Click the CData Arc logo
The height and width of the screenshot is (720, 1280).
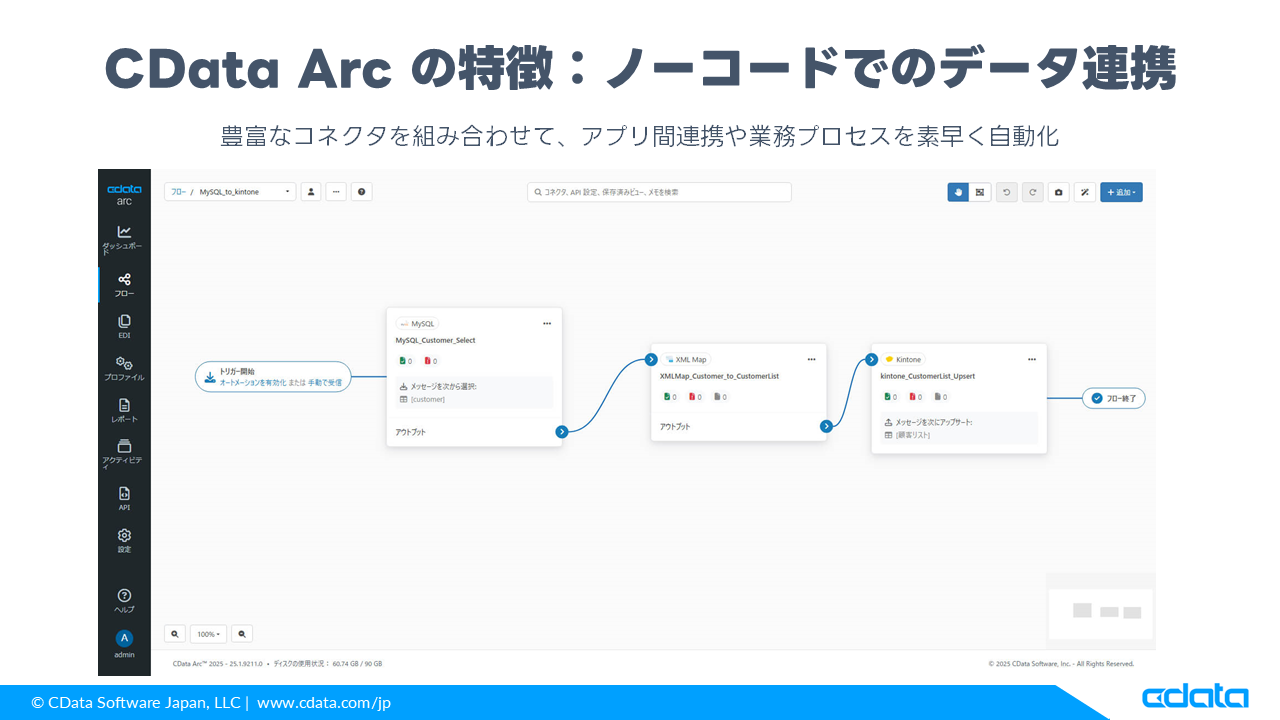124,194
